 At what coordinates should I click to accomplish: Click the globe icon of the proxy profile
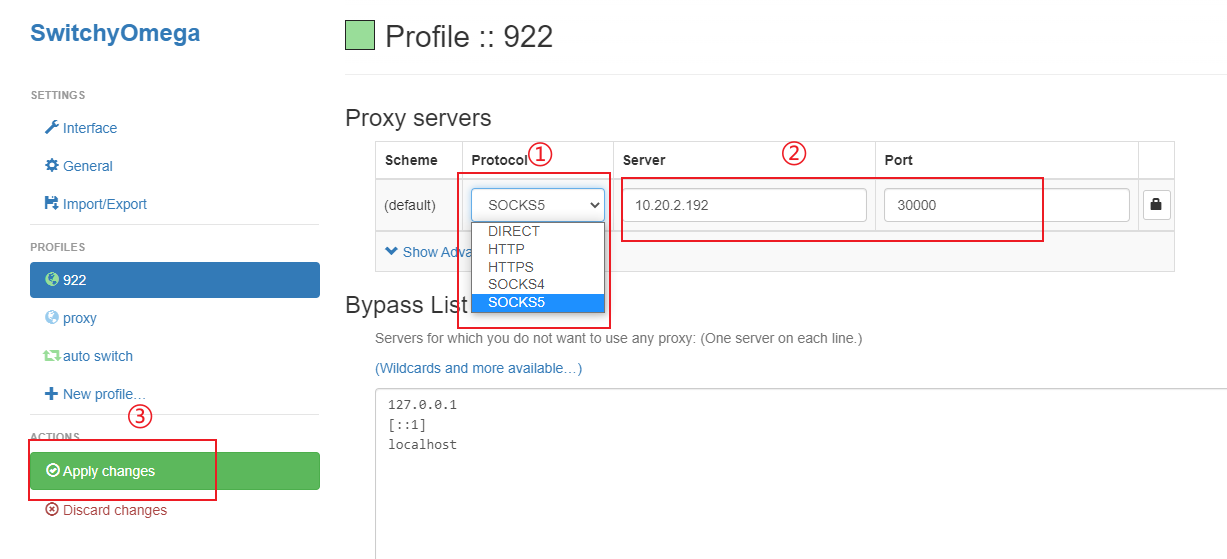tap(52, 318)
